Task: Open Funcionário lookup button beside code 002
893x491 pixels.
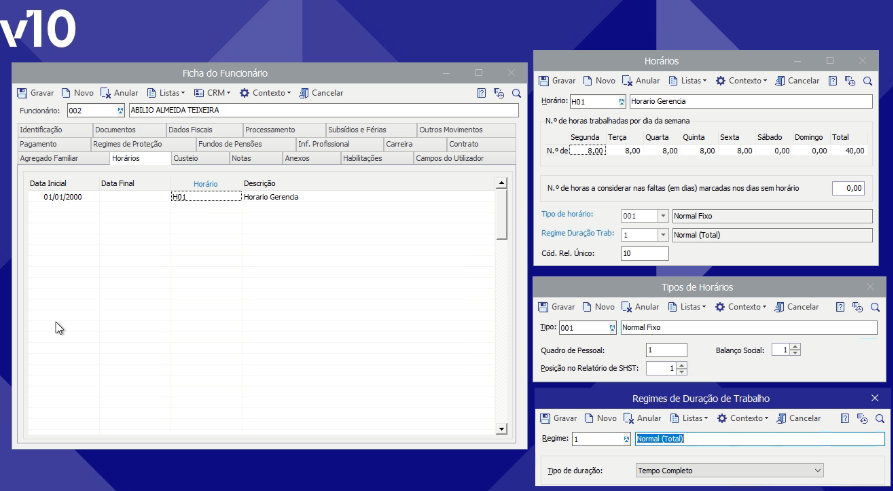Action: click(x=121, y=111)
